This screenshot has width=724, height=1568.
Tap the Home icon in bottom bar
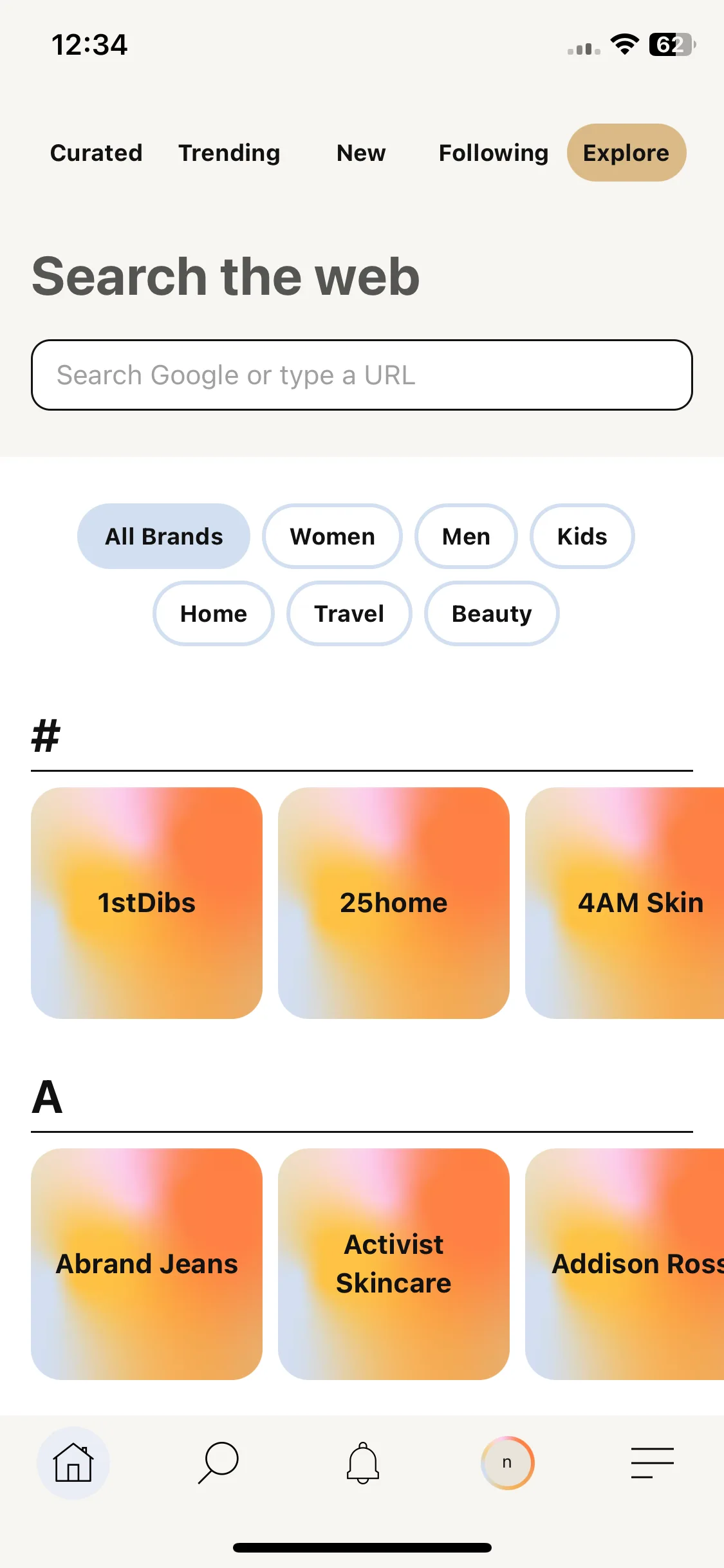tap(73, 1463)
